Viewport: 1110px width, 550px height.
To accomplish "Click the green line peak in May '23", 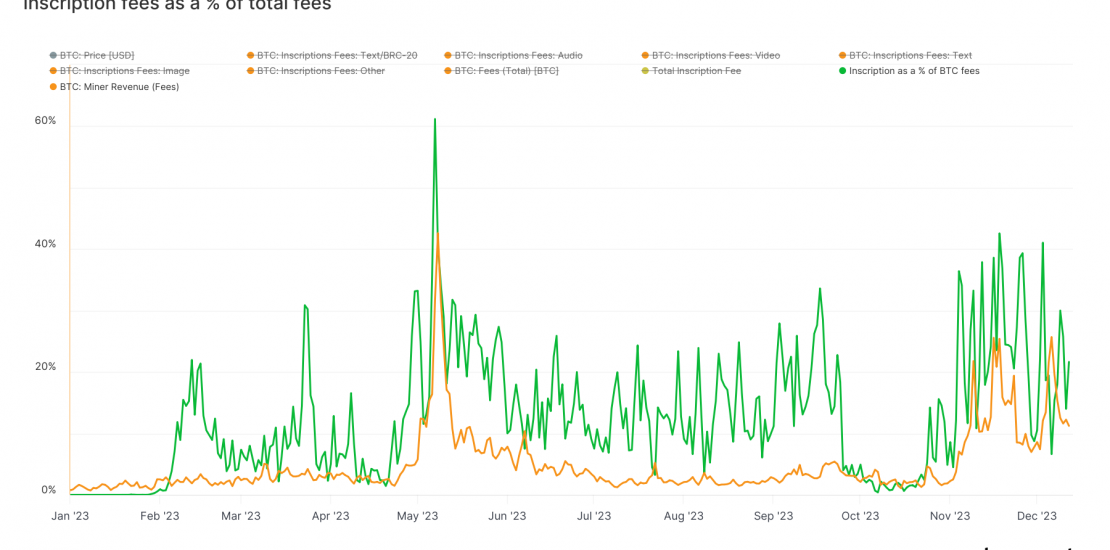I will (435, 119).
